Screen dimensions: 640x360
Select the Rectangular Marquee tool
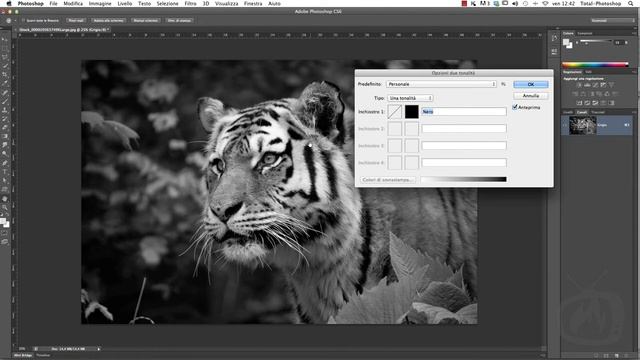tap(5, 48)
